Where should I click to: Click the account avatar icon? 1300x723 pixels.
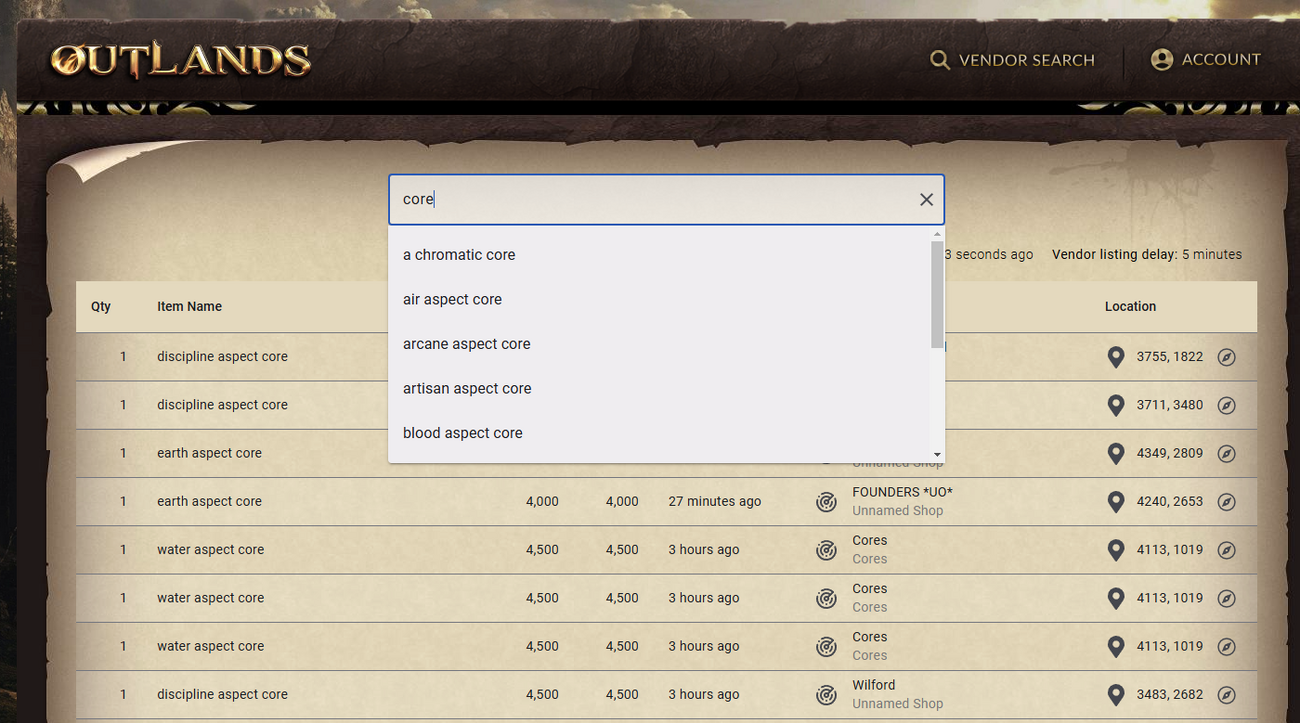(1162, 59)
